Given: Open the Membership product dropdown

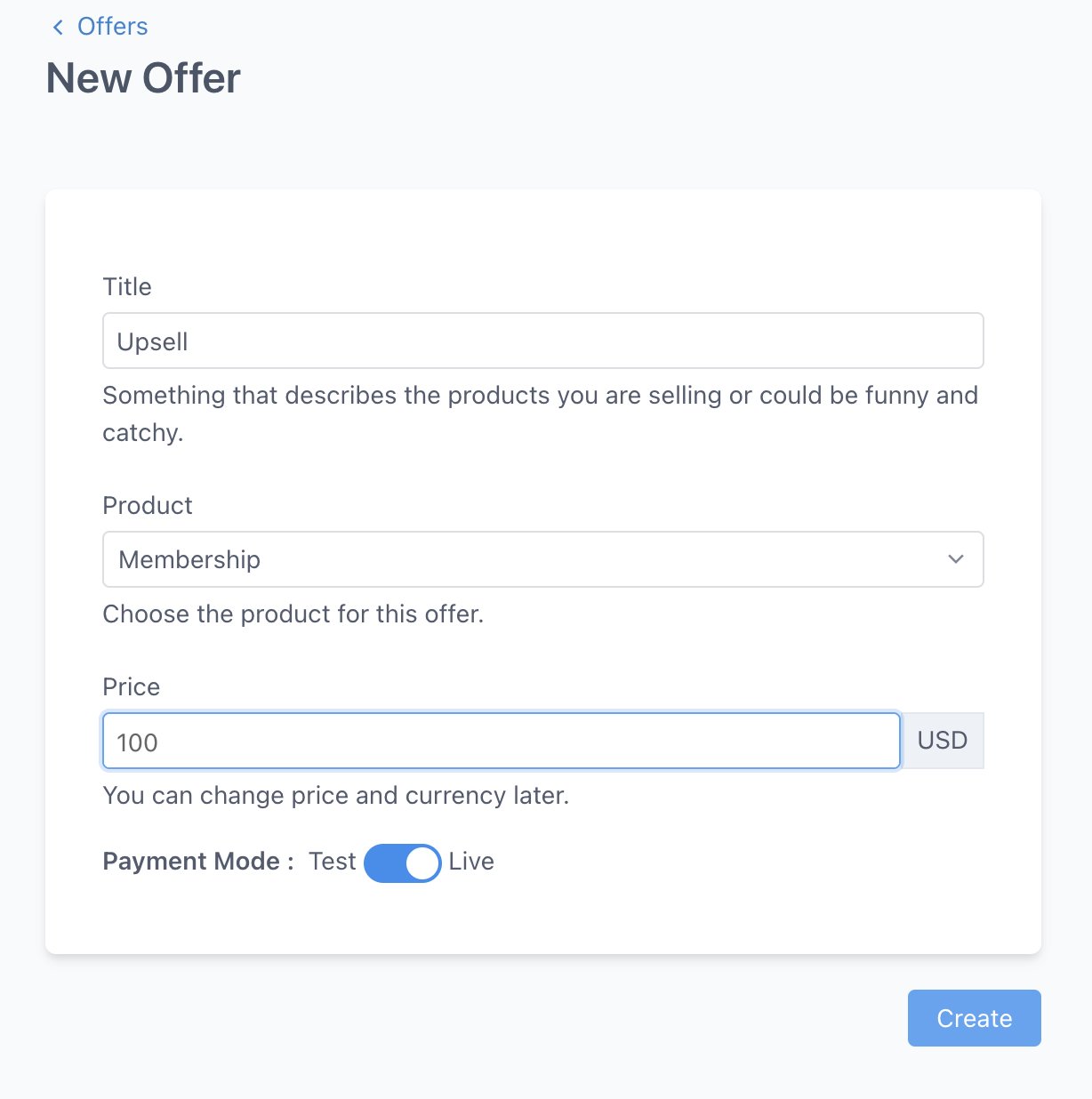Looking at the screenshot, I should (x=542, y=559).
